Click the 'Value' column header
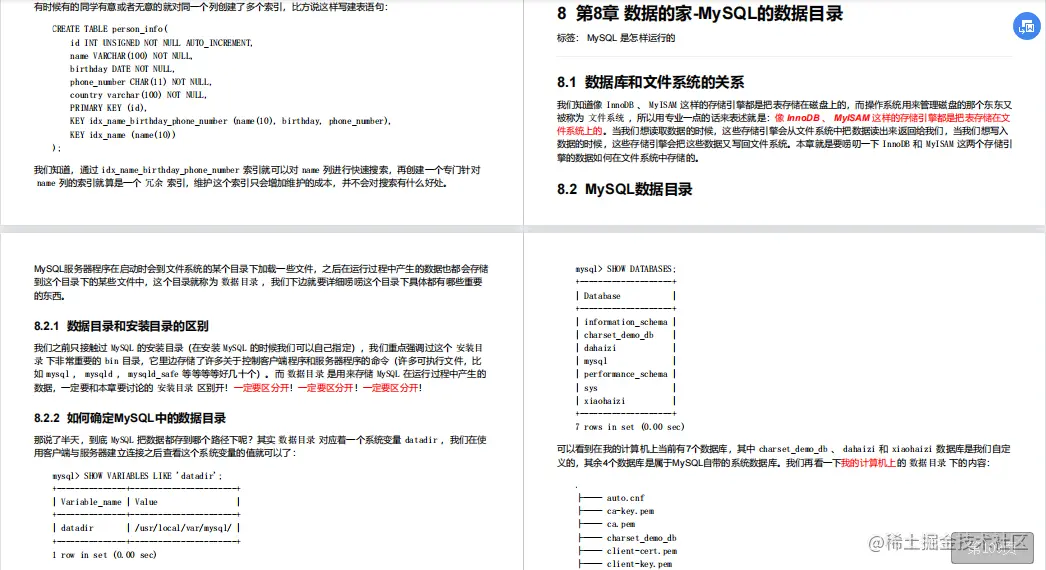This screenshot has height=570, width=1046. pos(146,502)
